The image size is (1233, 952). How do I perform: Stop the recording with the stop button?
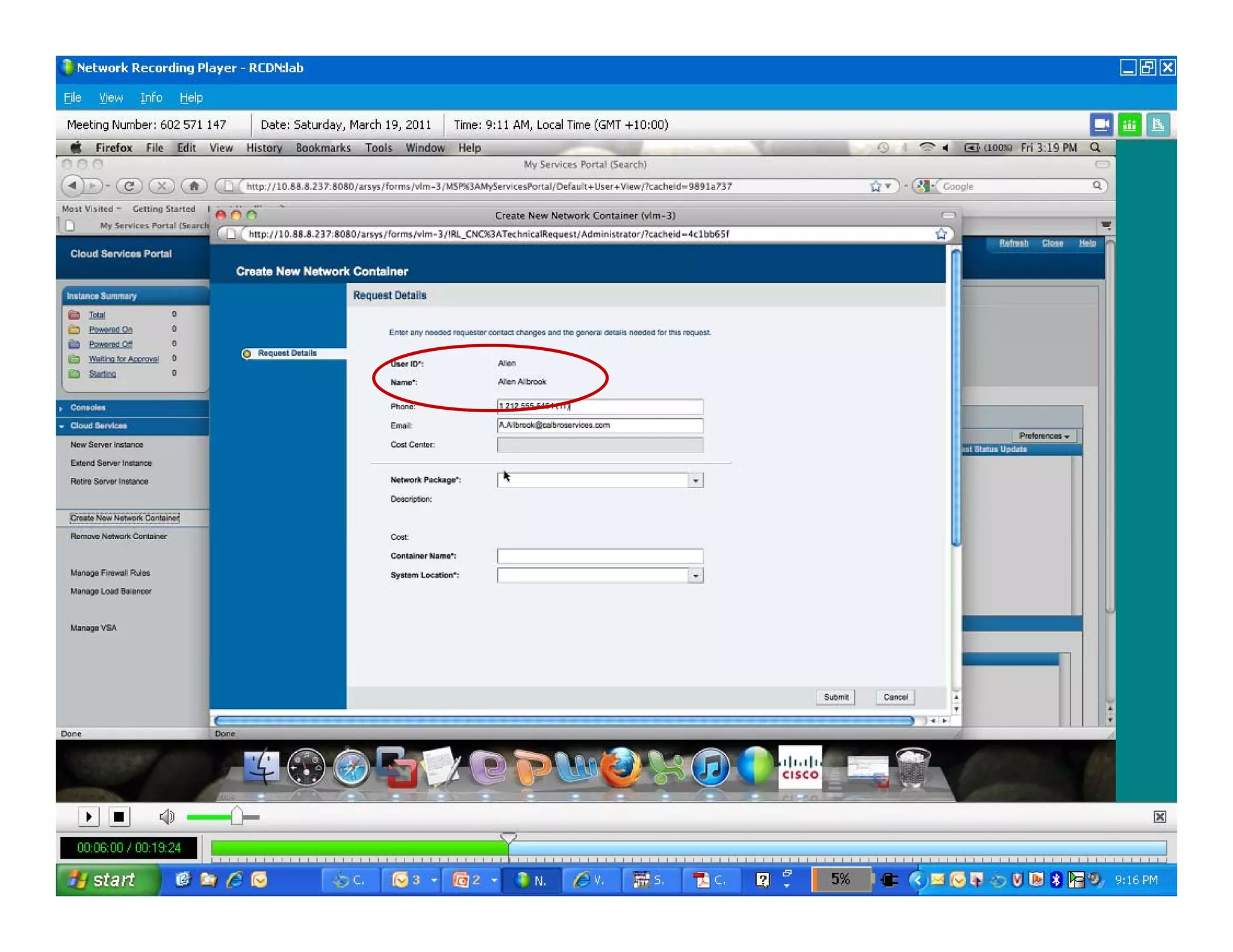119,817
